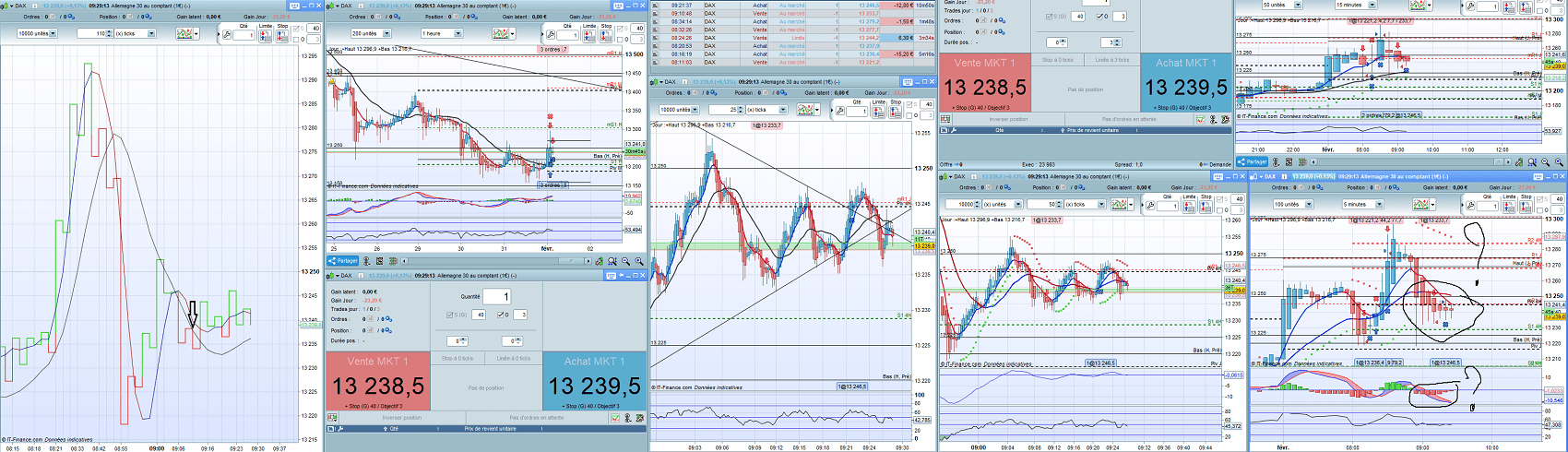Screen dimensions: 1568x452
Task: Click Limite order icon in 110 ticks chart
Action: tap(266, 36)
